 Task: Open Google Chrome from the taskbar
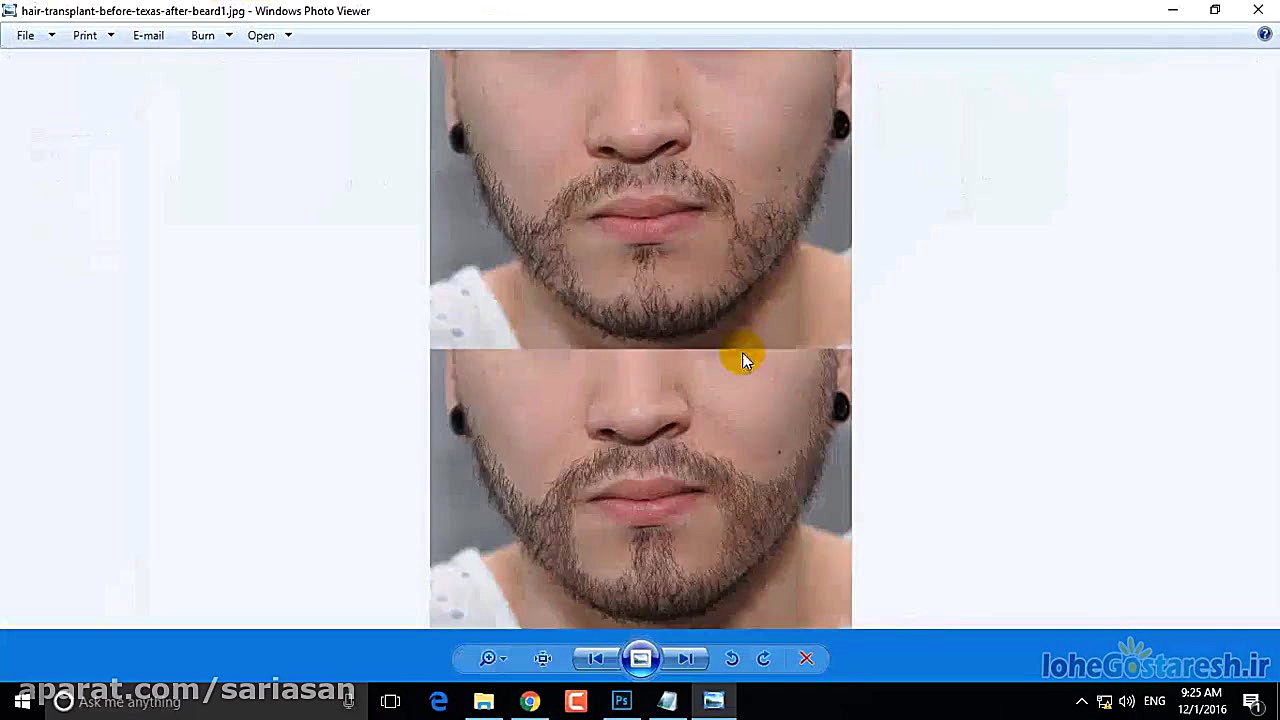529,701
